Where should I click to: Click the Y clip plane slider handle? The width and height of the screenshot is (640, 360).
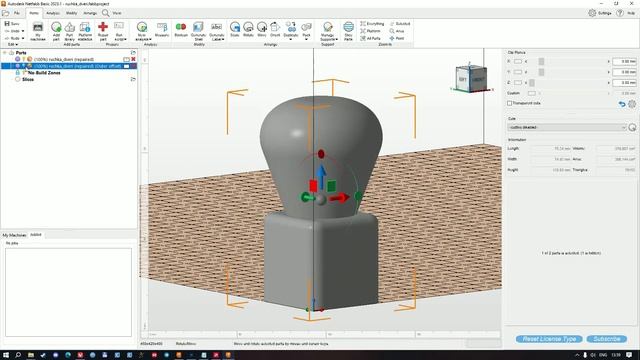(541, 72)
